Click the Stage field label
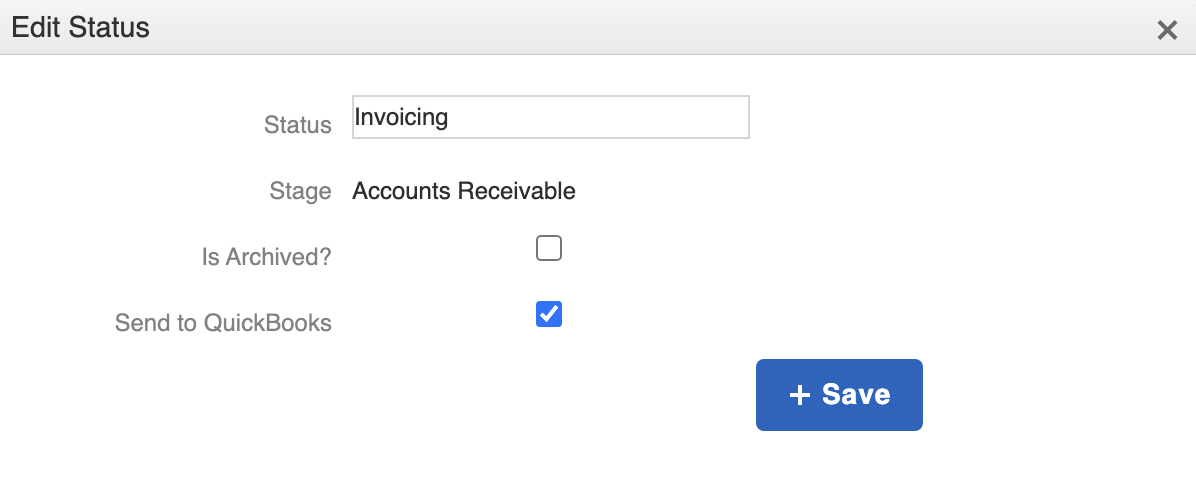Screen dimensions: 1196x482 [300, 191]
